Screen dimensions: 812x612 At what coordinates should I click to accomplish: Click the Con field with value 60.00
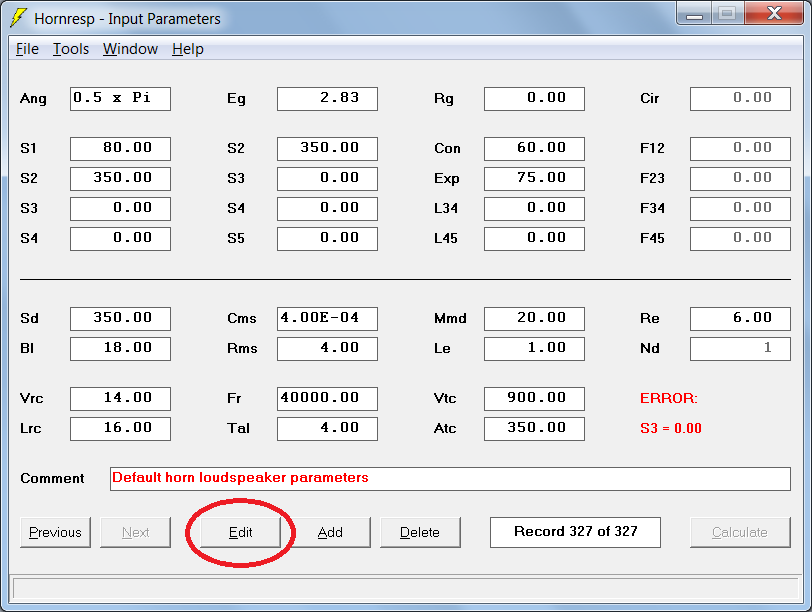[x=534, y=149]
